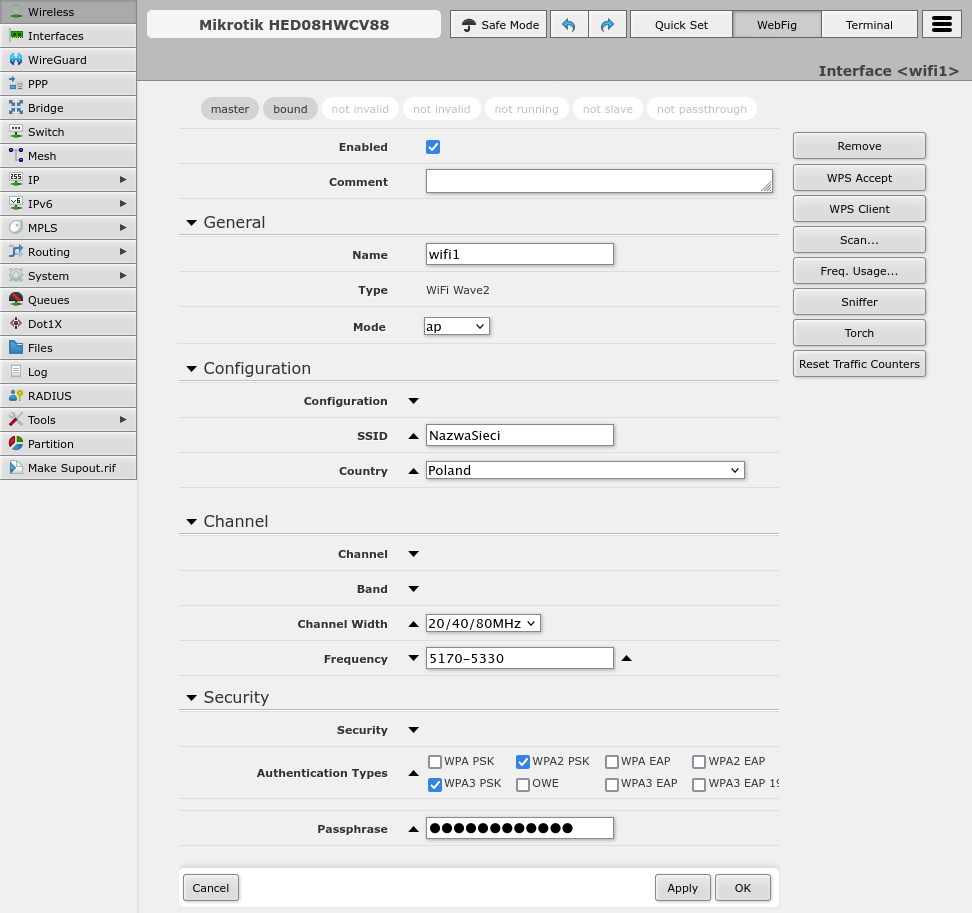Uncheck the Enabled checkbox

433,147
